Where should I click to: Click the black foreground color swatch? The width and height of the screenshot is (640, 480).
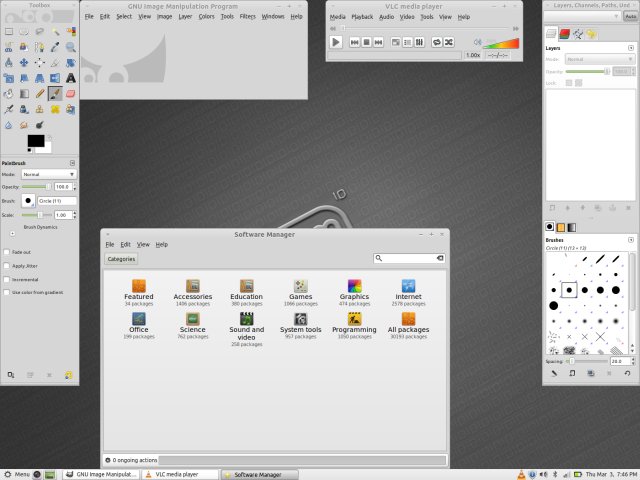point(36,140)
